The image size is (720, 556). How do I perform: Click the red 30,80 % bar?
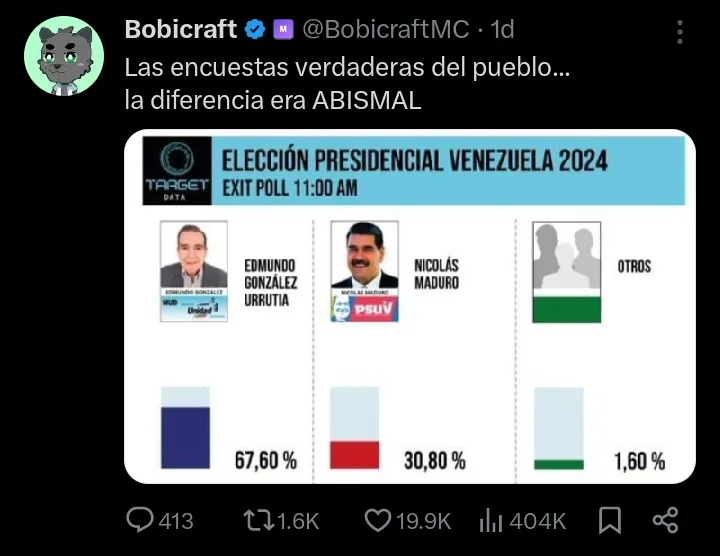(355, 454)
